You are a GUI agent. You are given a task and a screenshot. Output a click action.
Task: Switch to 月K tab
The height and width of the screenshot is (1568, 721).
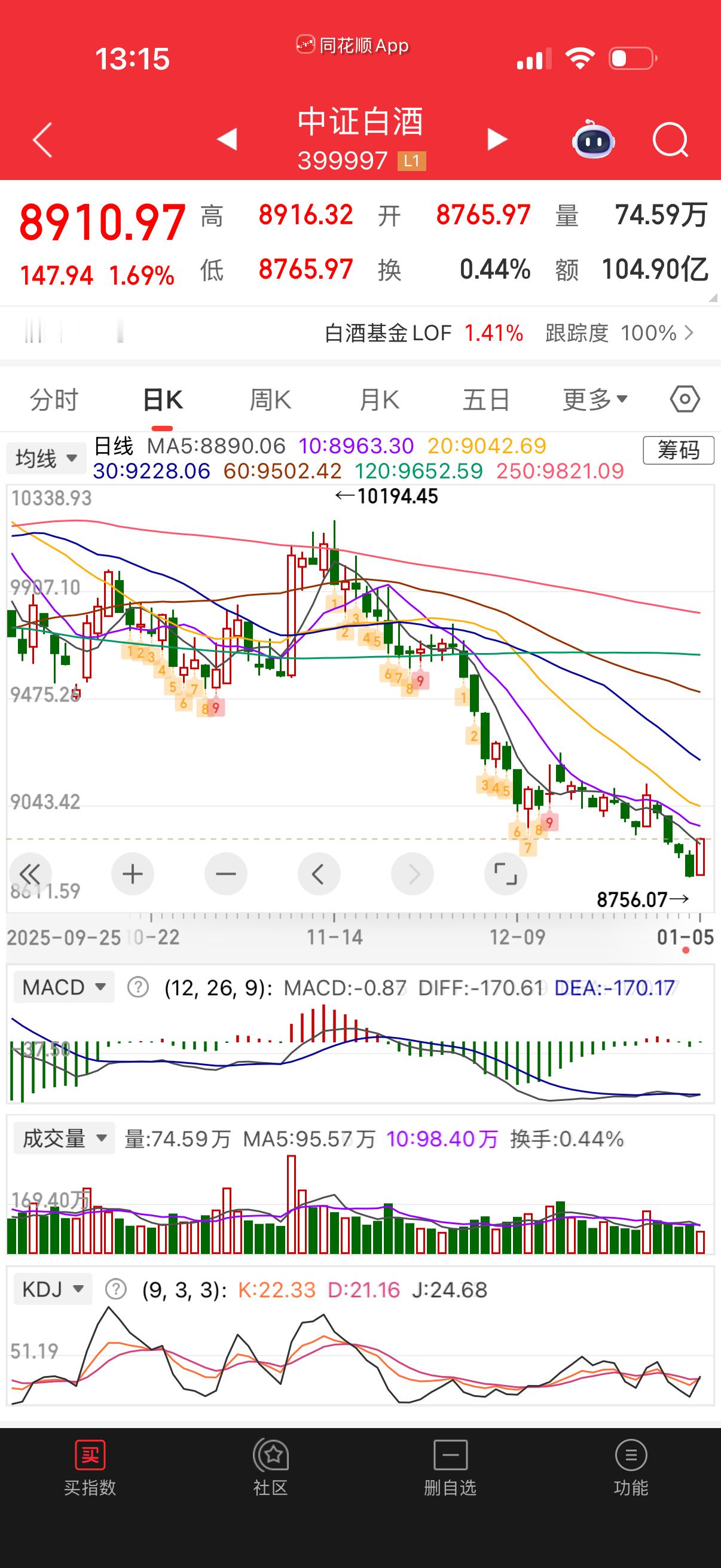pos(378,400)
